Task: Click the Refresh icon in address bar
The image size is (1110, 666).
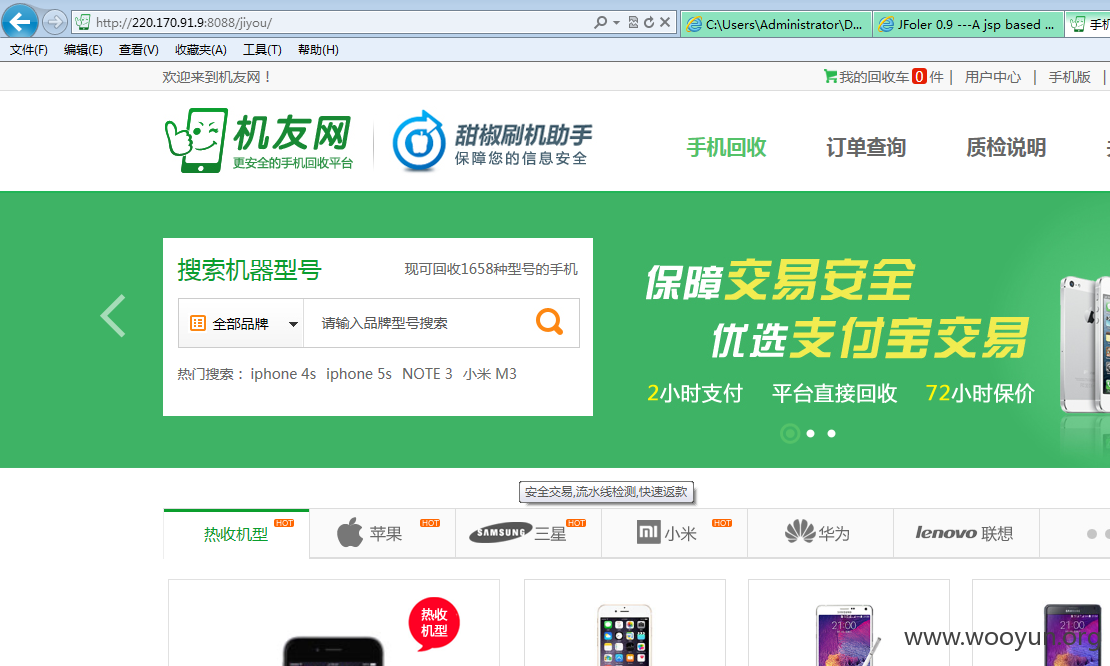Action: coord(648,23)
